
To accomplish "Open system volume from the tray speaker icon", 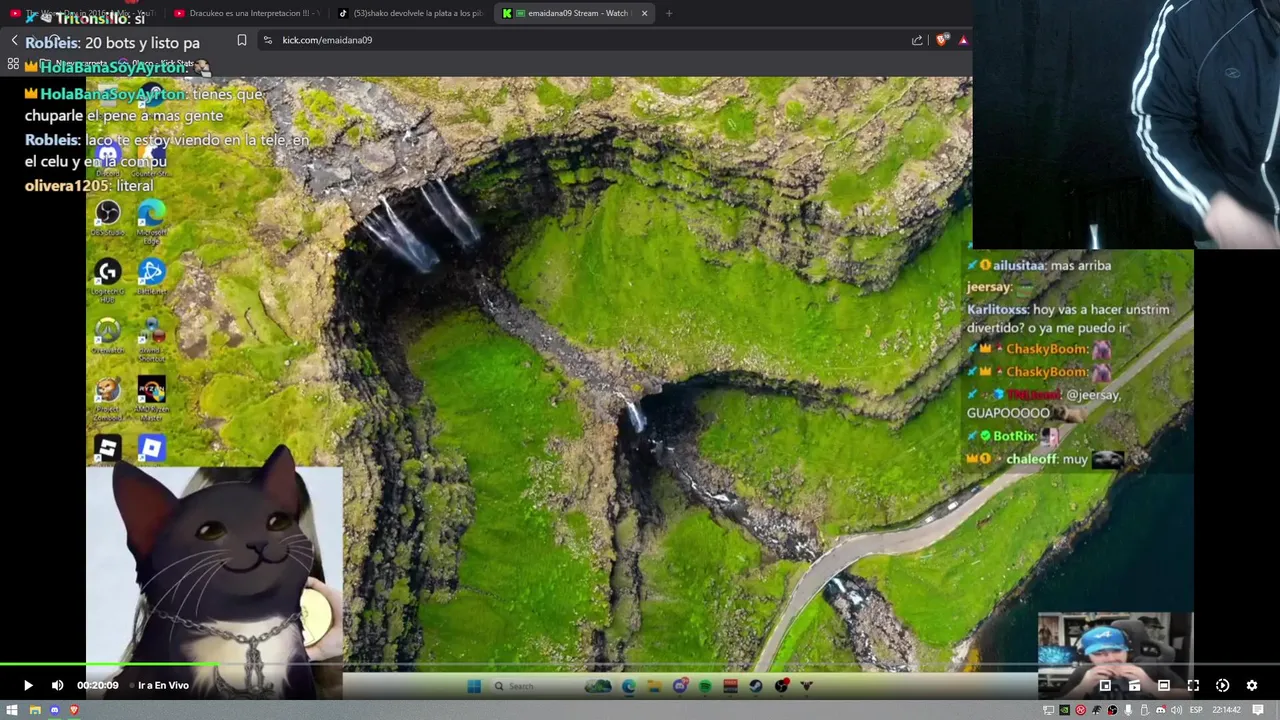I will pyautogui.click(x=1176, y=710).
